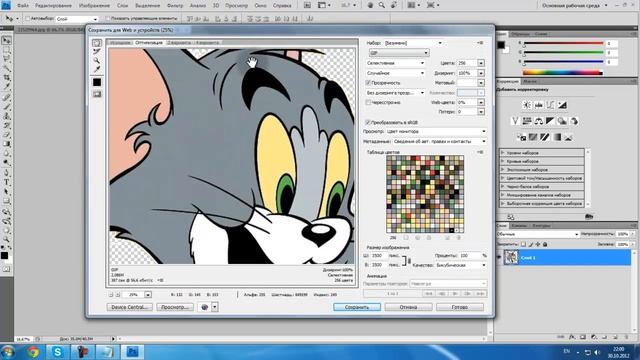
Task: Toggle the Преобразовать в sRGB checkbox
Action: pyautogui.click(x=368, y=122)
